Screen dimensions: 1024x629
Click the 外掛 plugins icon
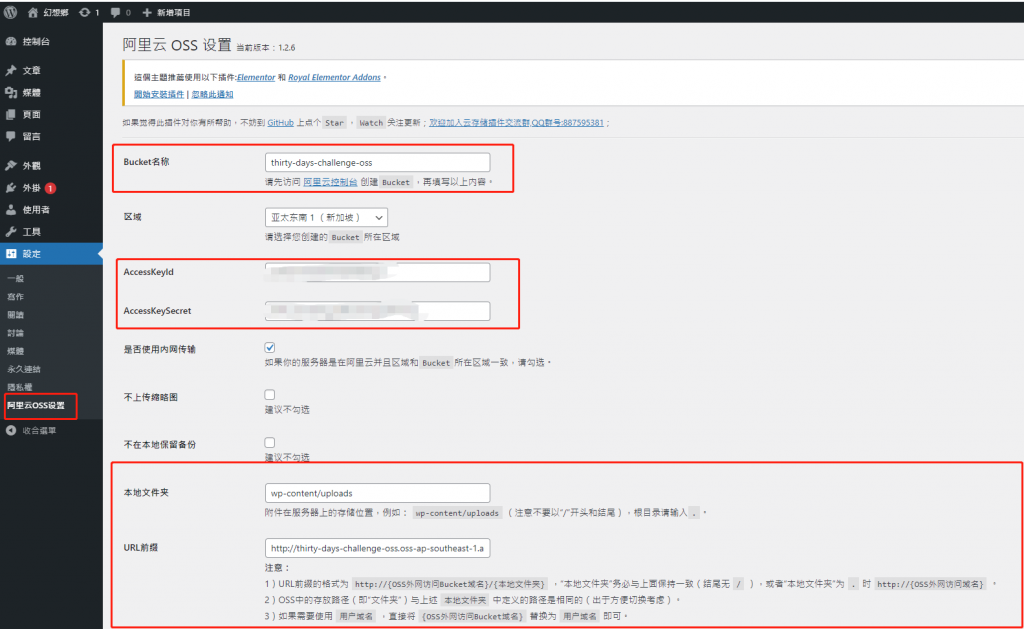pyautogui.click(x=11, y=187)
